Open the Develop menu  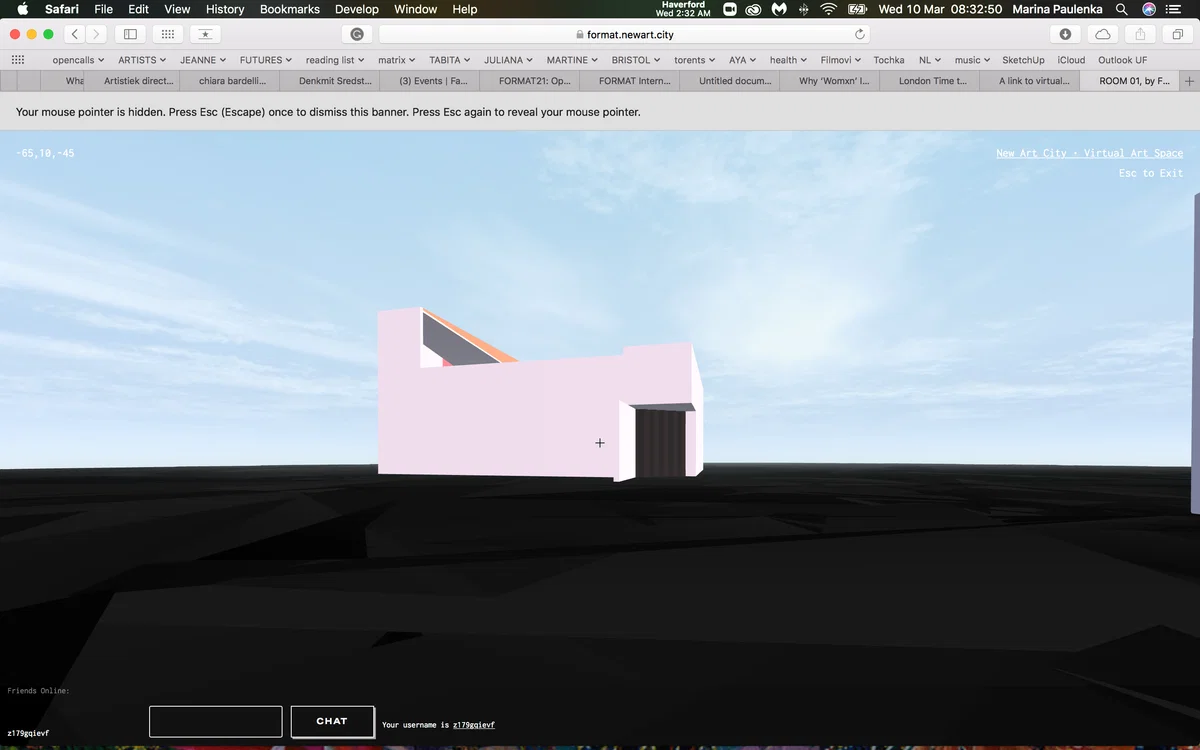coord(357,9)
